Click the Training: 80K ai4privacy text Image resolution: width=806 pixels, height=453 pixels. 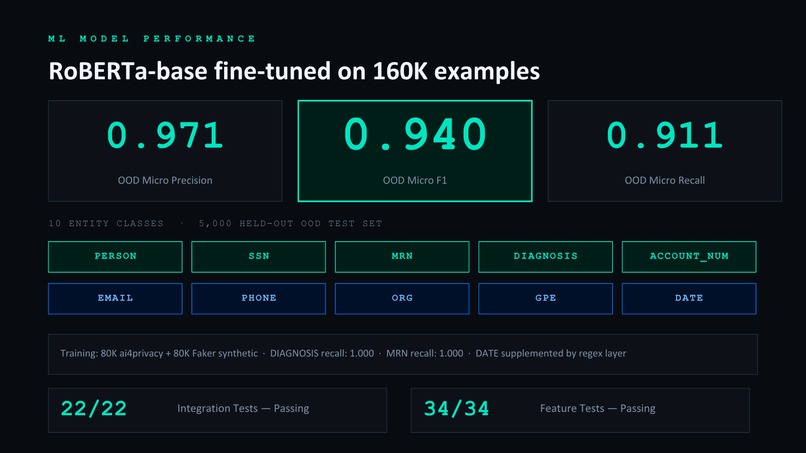click(159, 353)
